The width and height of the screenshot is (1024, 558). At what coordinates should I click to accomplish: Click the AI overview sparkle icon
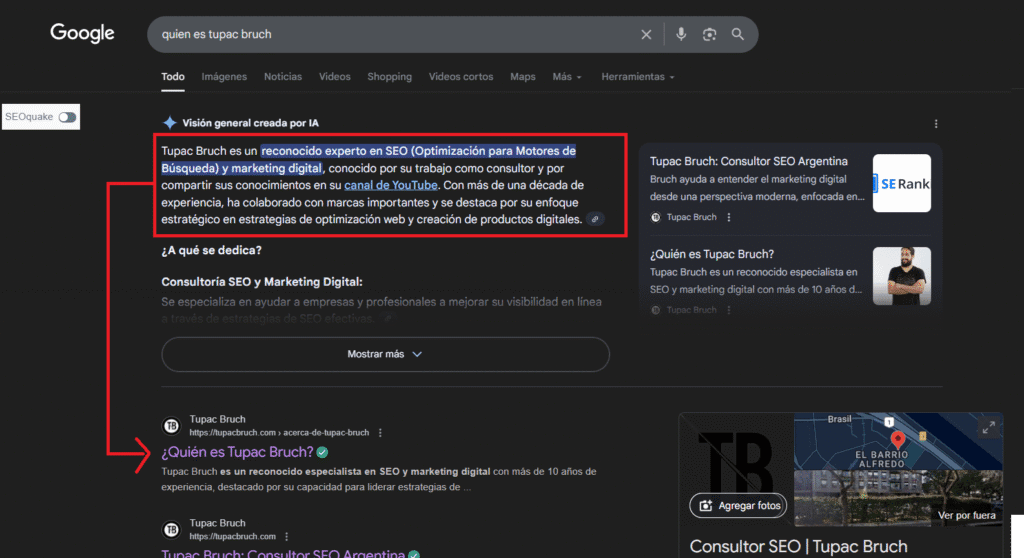point(169,123)
